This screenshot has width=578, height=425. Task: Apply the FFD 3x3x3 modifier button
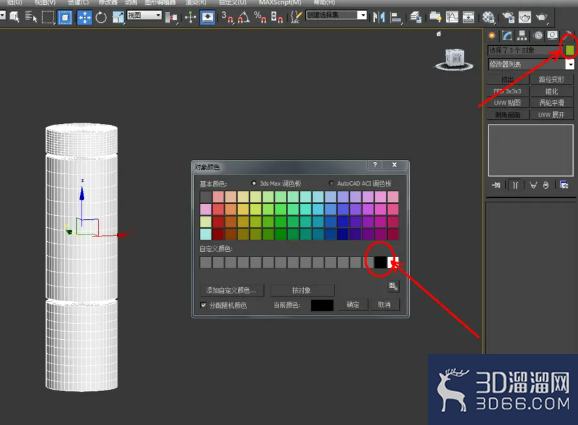[x=508, y=91]
